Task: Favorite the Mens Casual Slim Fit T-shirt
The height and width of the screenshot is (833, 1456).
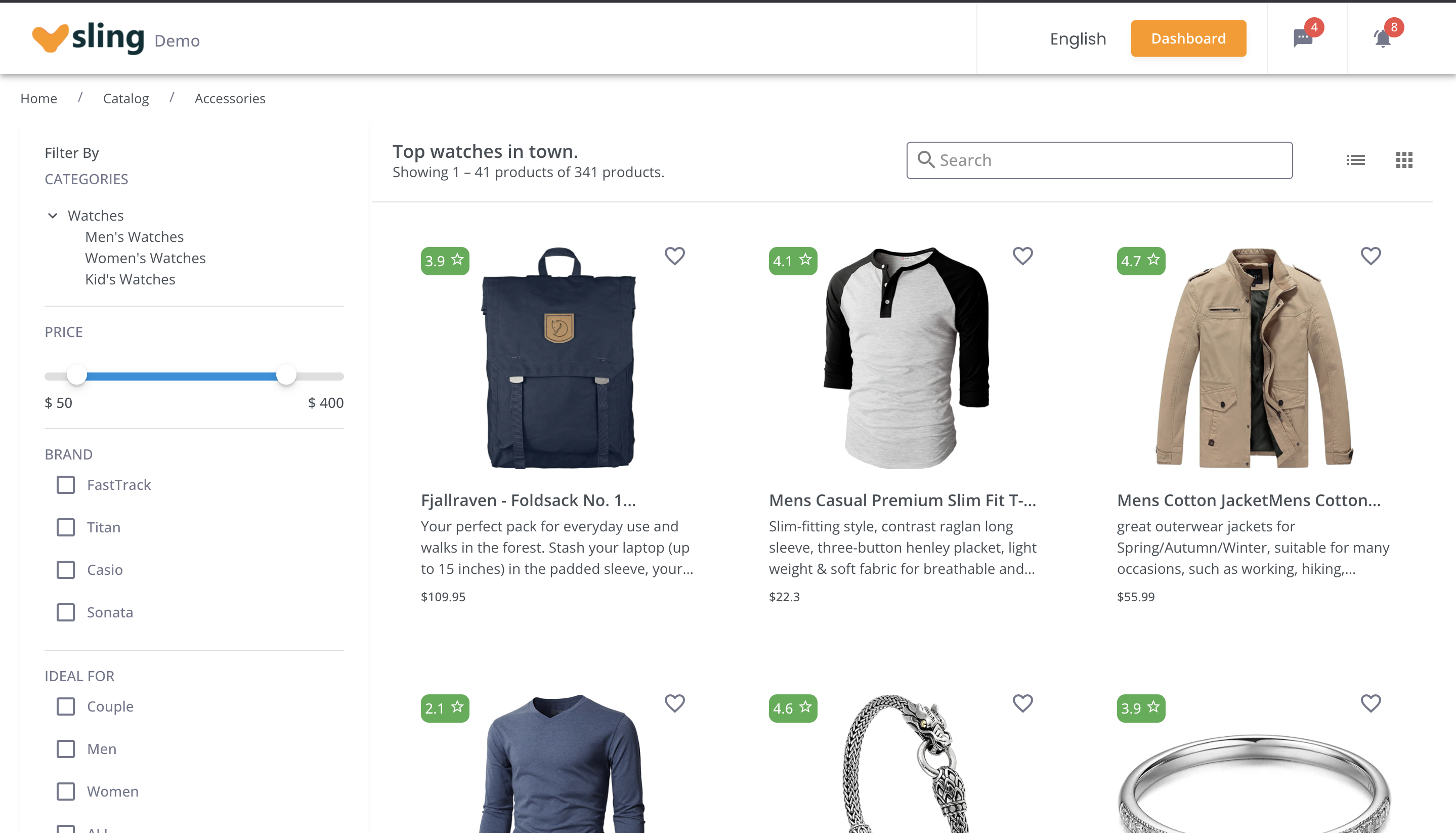Action: coord(1022,256)
